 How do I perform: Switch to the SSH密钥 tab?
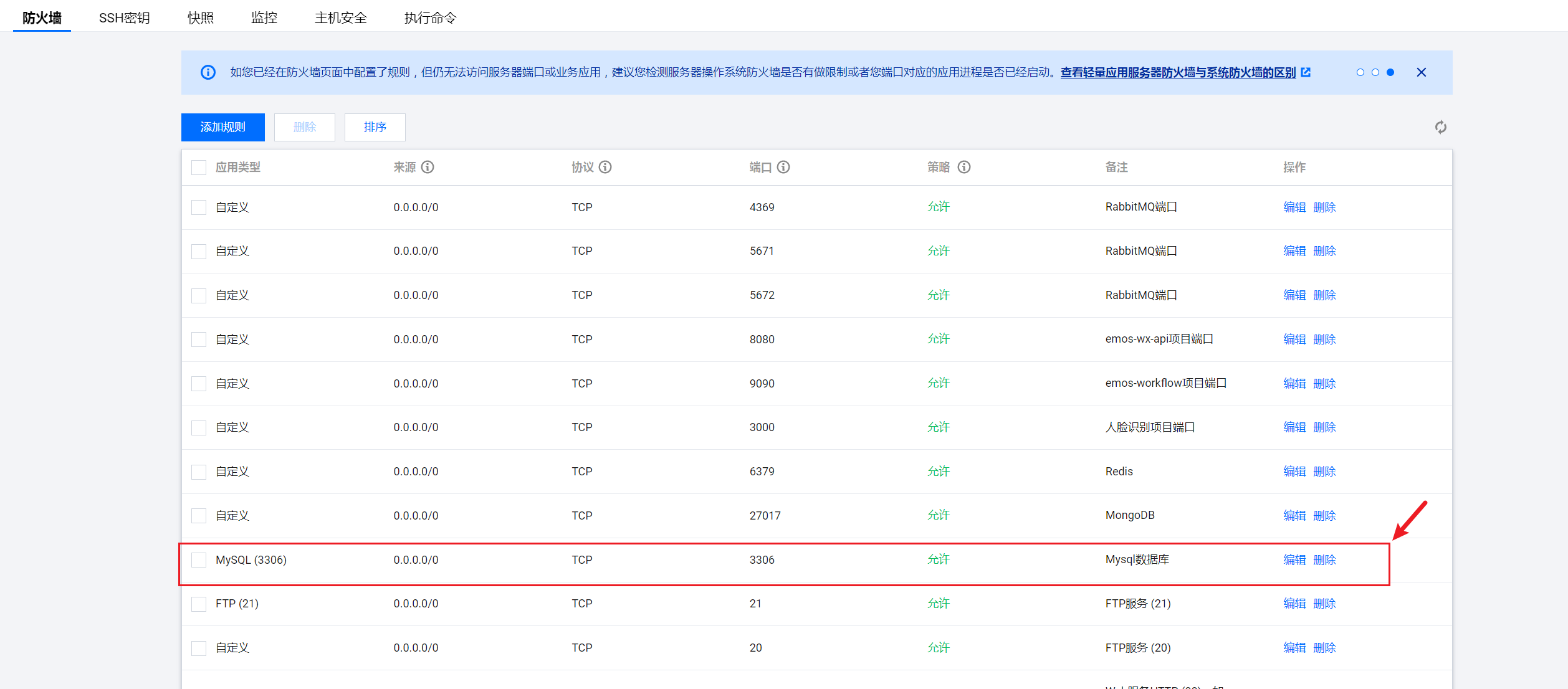click(x=124, y=17)
